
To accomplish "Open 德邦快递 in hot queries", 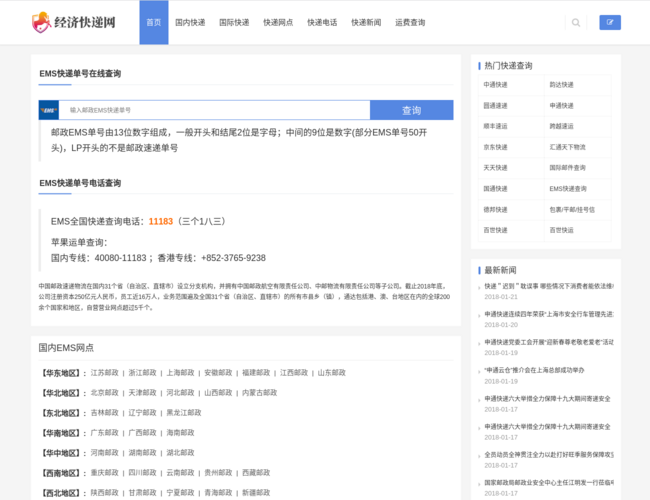I will pyautogui.click(x=495, y=209).
